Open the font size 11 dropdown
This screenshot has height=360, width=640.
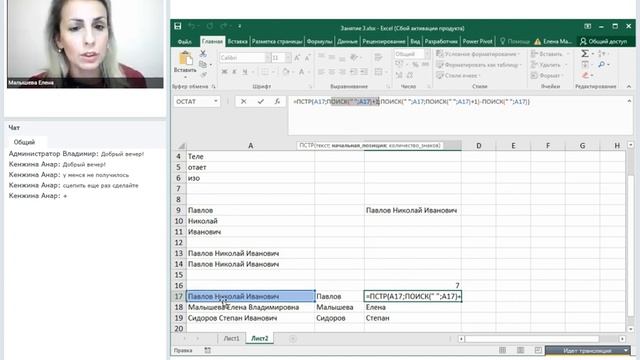[x=288, y=58]
